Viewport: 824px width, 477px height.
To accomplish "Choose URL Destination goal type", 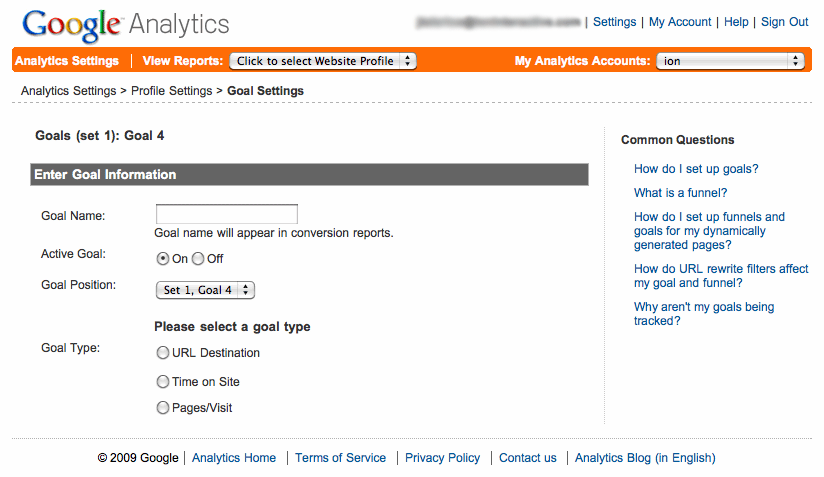I will tap(163, 353).
